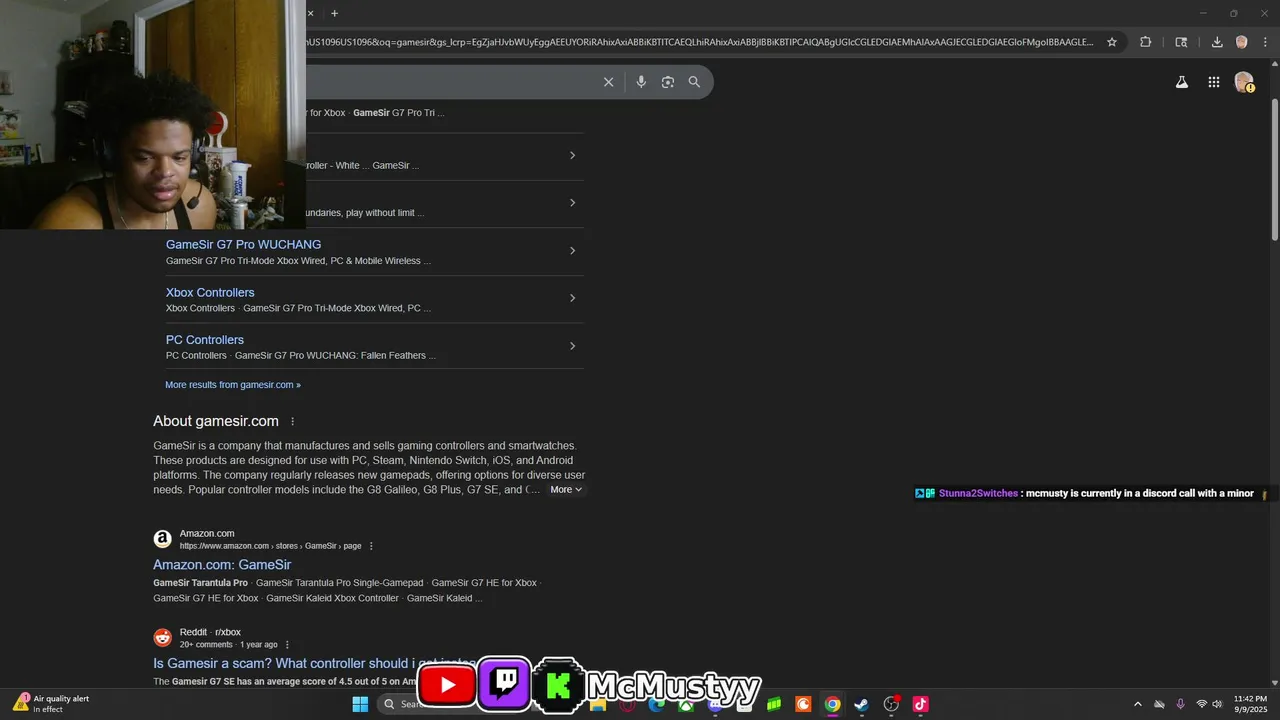
Task: Expand GameSir G7 Pro WUCHANG sitelink chevron
Action: [x=572, y=251]
